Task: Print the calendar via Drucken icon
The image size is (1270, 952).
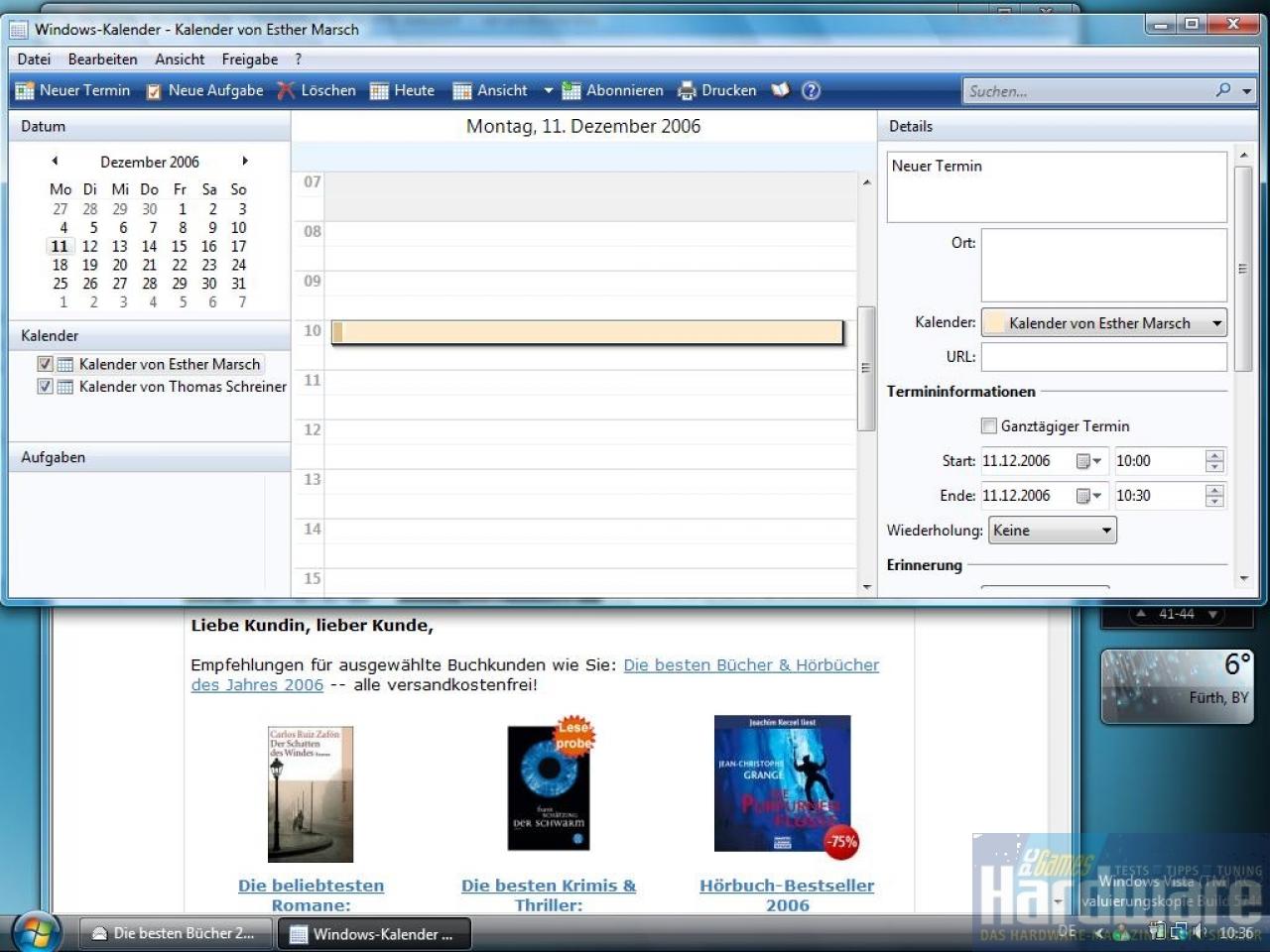Action: tap(688, 91)
